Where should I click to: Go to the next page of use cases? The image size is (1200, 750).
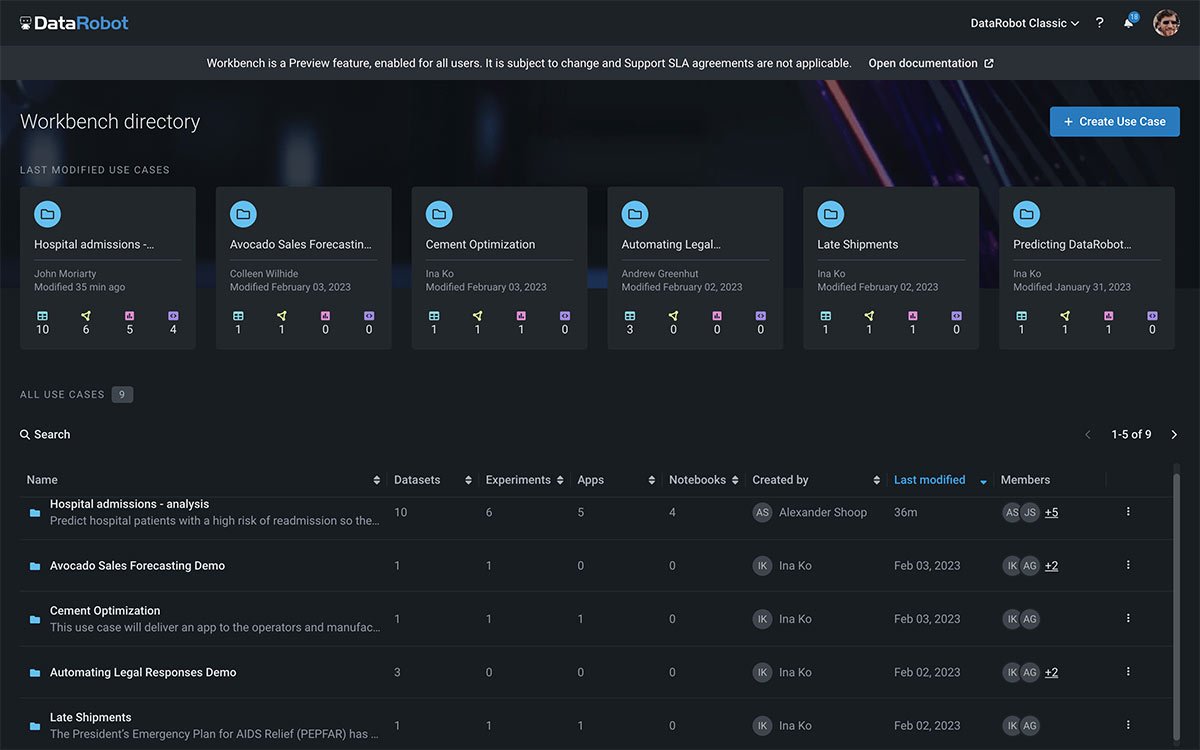(x=1174, y=434)
